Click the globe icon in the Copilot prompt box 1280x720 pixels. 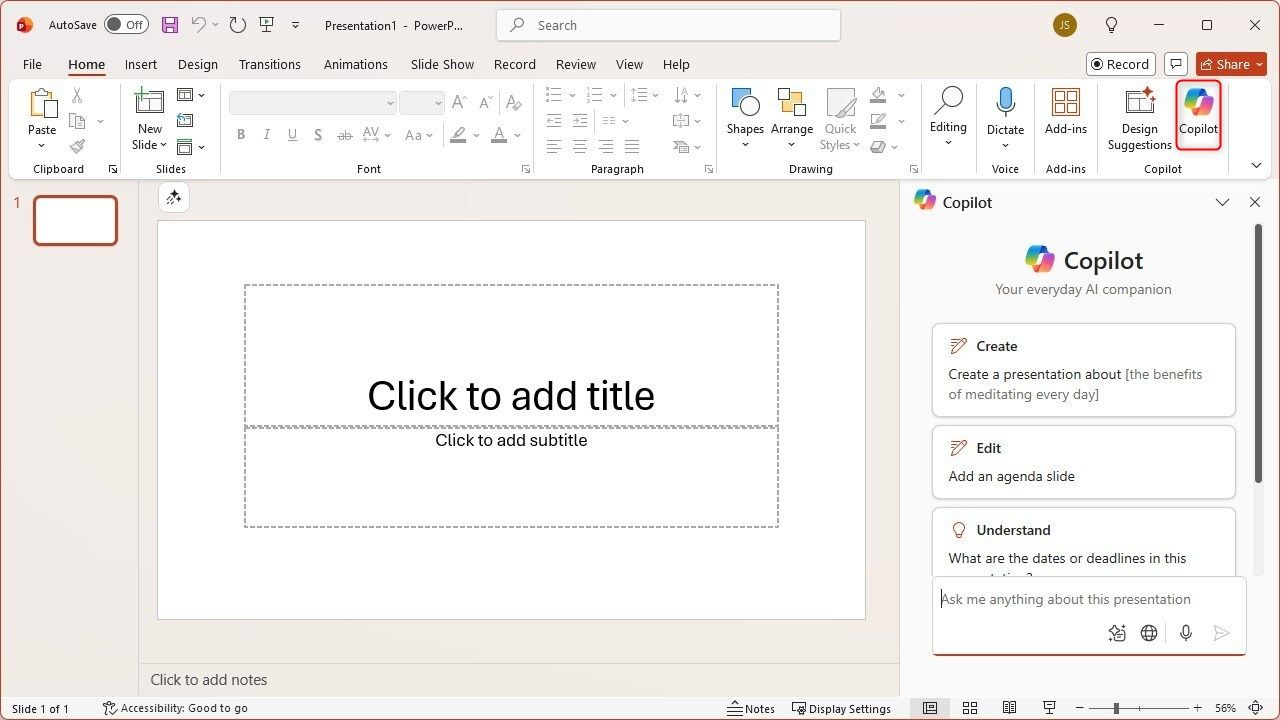pyautogui.click(x=1149, y=633)
